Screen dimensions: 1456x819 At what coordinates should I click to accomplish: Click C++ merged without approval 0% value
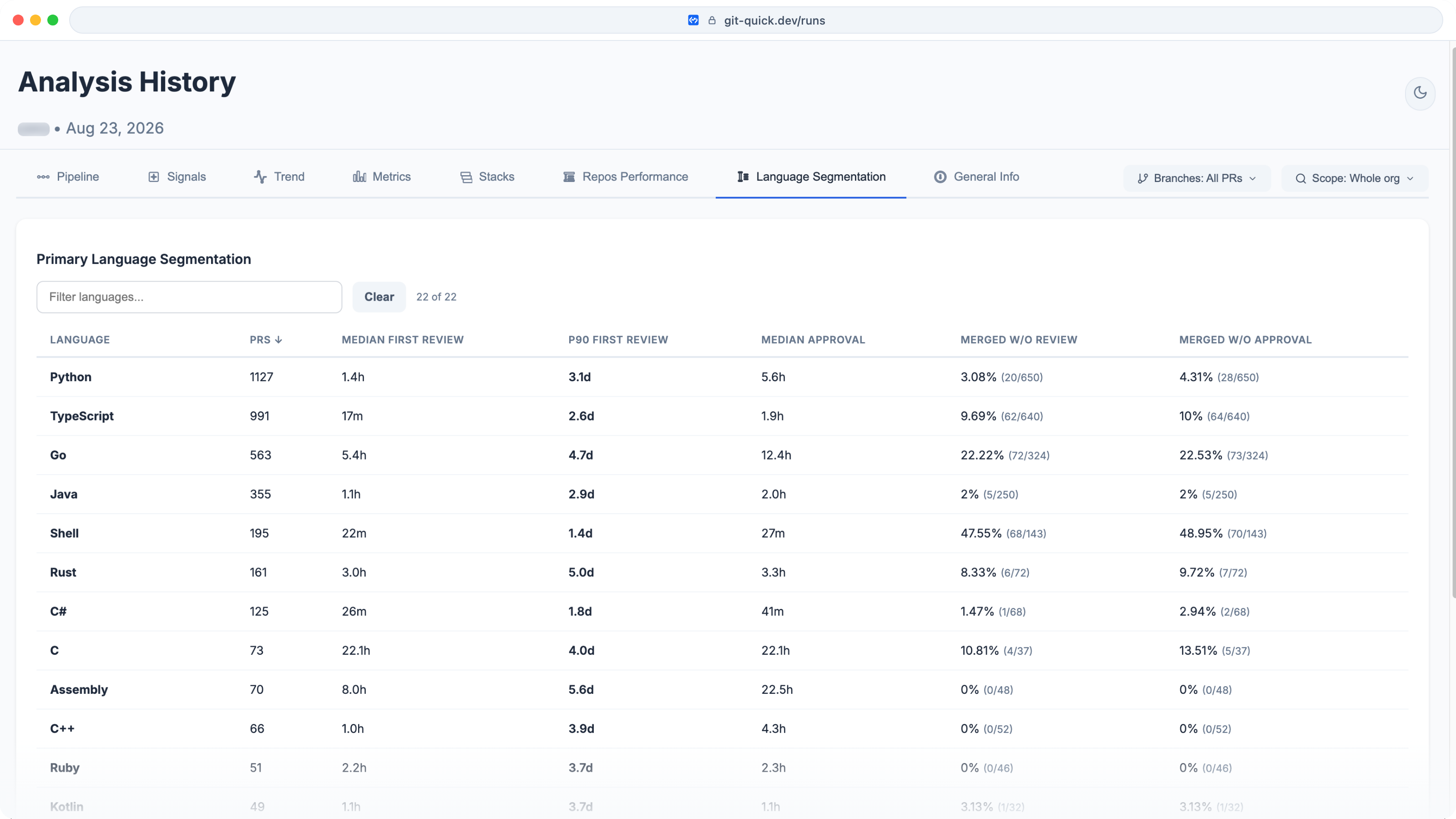[1188, 728]
